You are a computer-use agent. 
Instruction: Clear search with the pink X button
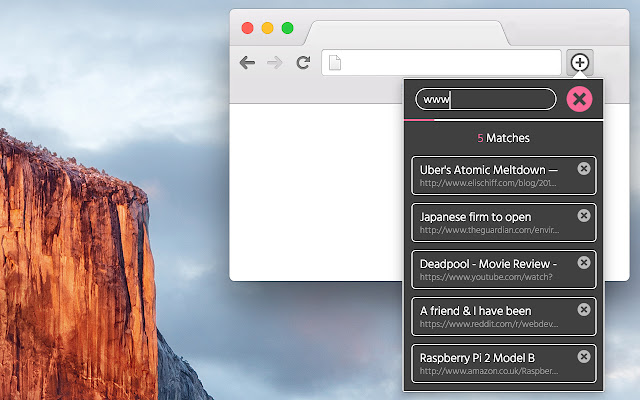click(579, 99)
